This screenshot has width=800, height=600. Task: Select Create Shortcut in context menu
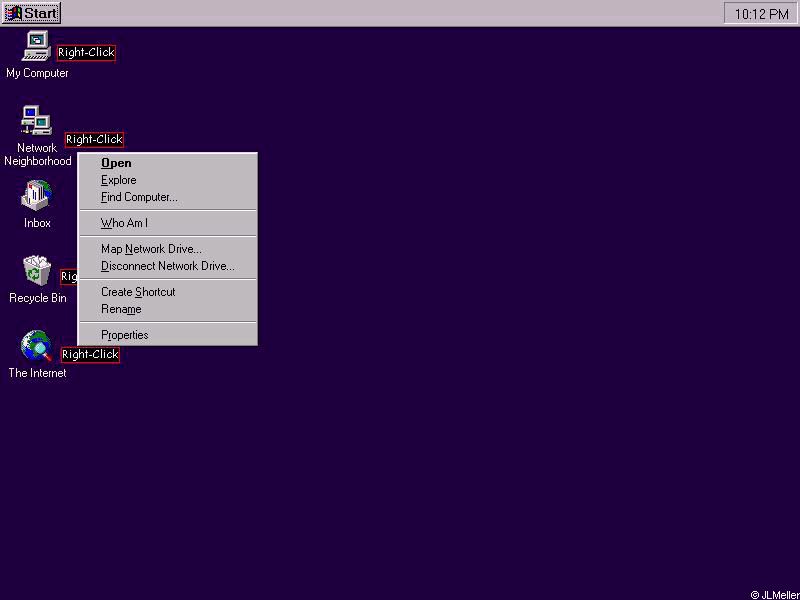tap(167, 292)
